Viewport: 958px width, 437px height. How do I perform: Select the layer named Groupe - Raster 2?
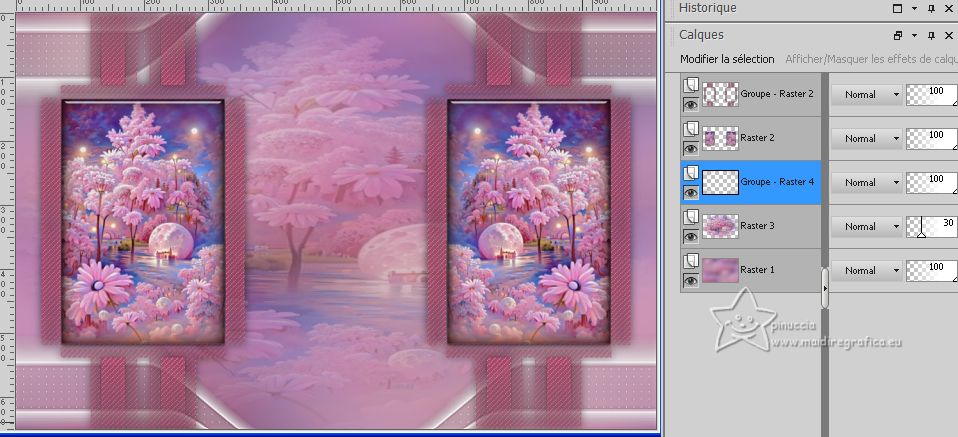(777, 94)
